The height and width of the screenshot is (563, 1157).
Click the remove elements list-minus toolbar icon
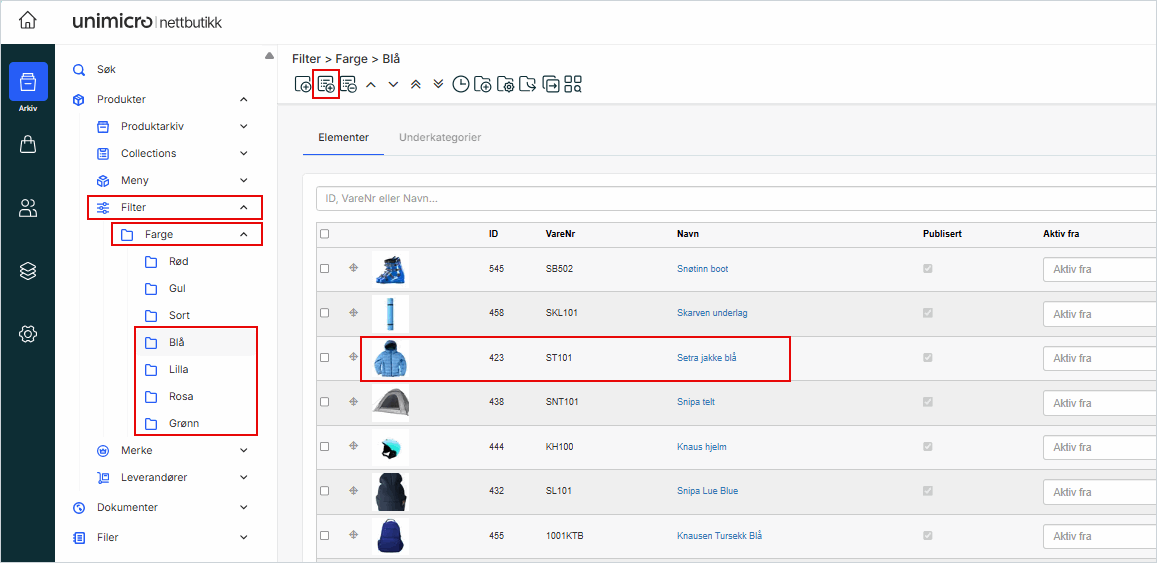click(348, 84)
